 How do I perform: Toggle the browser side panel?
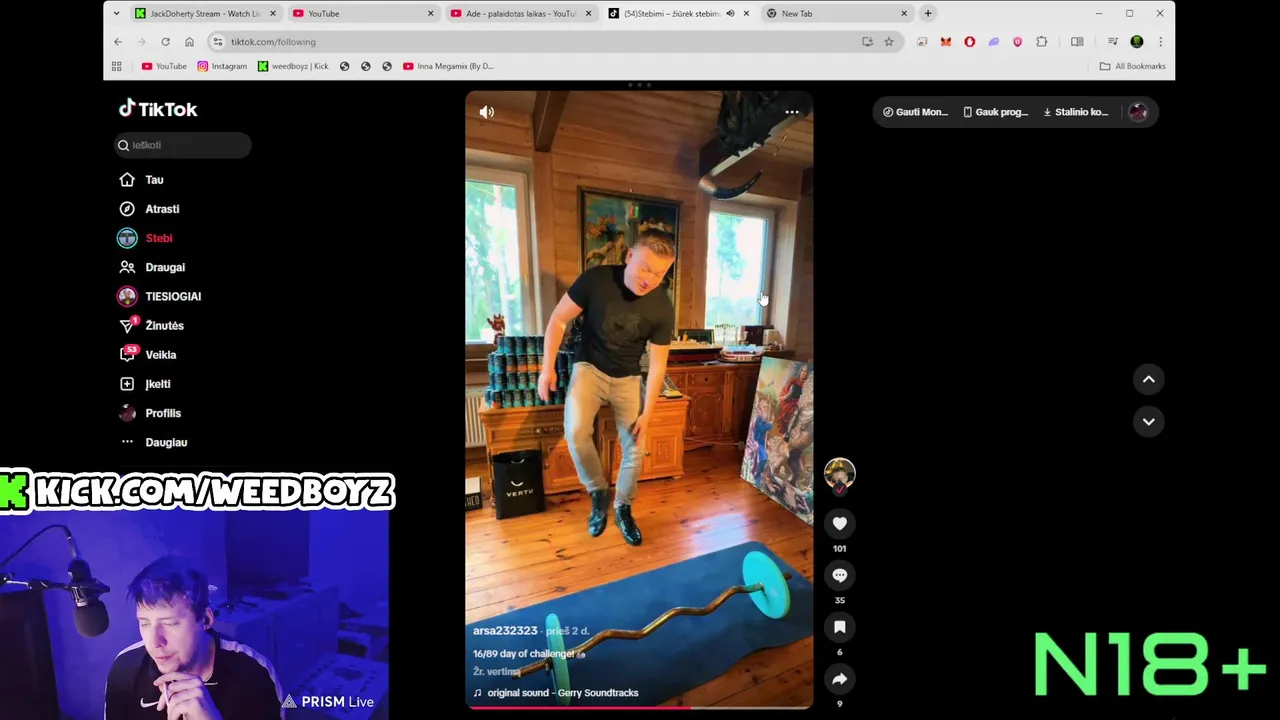pyautogui.click(x=1077, y=42)
